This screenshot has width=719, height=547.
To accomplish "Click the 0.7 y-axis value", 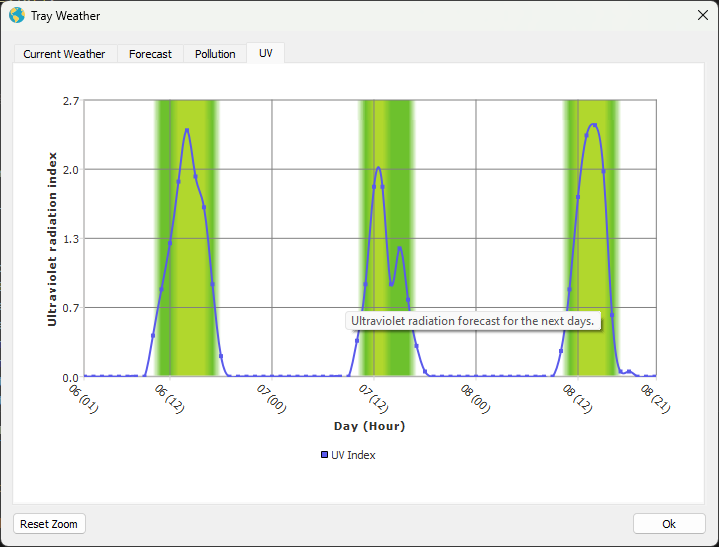I will tap(71, 308).
